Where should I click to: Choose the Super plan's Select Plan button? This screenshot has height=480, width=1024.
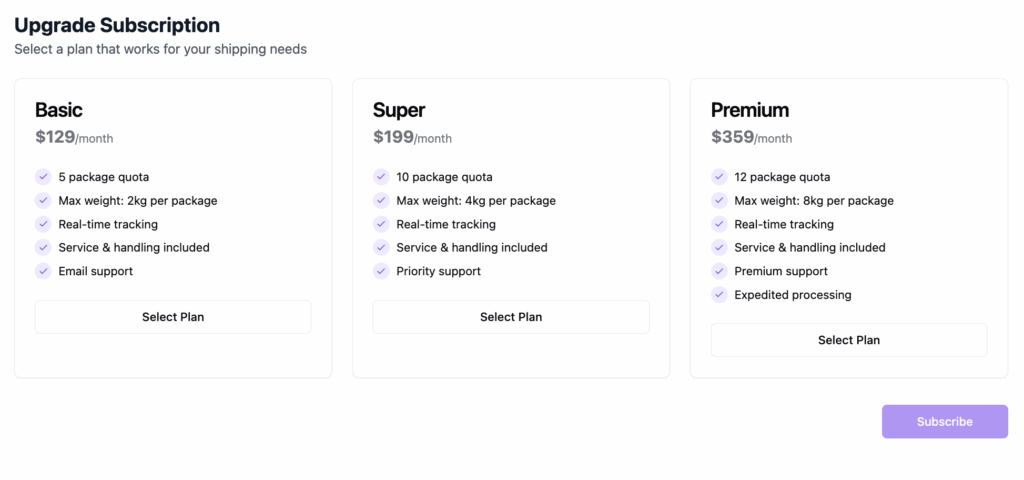(511, 317)
